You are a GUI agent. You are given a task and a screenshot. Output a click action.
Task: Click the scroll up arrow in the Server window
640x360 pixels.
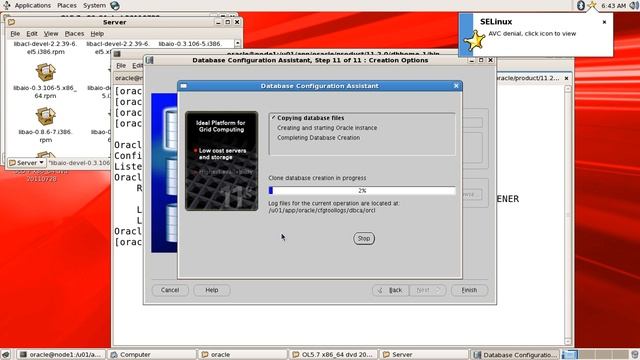click(x=237, y=43)
